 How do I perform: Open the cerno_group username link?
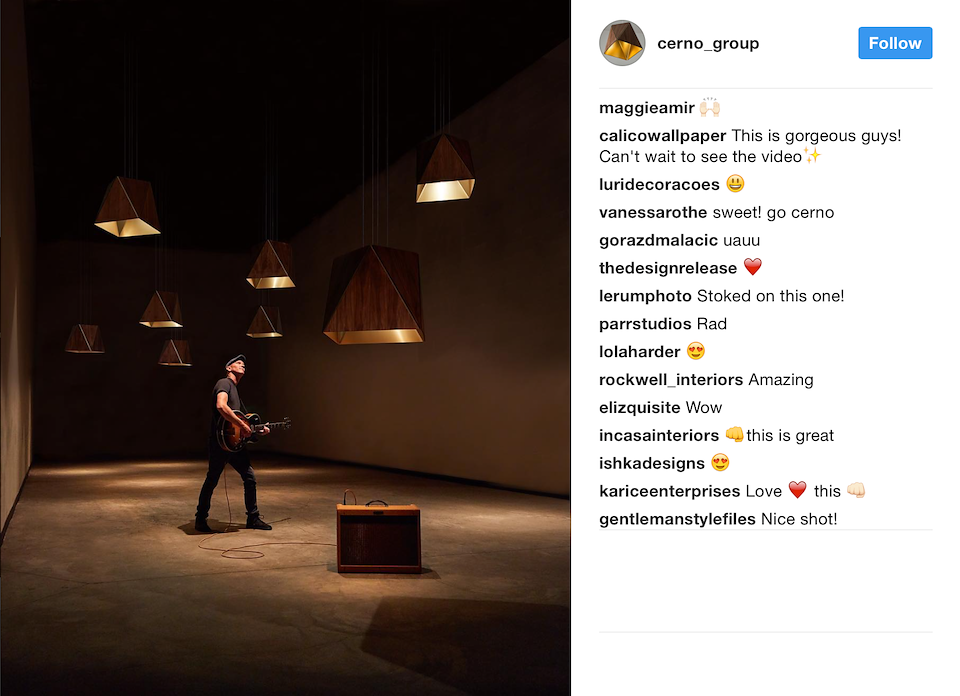tap(708, 43)
